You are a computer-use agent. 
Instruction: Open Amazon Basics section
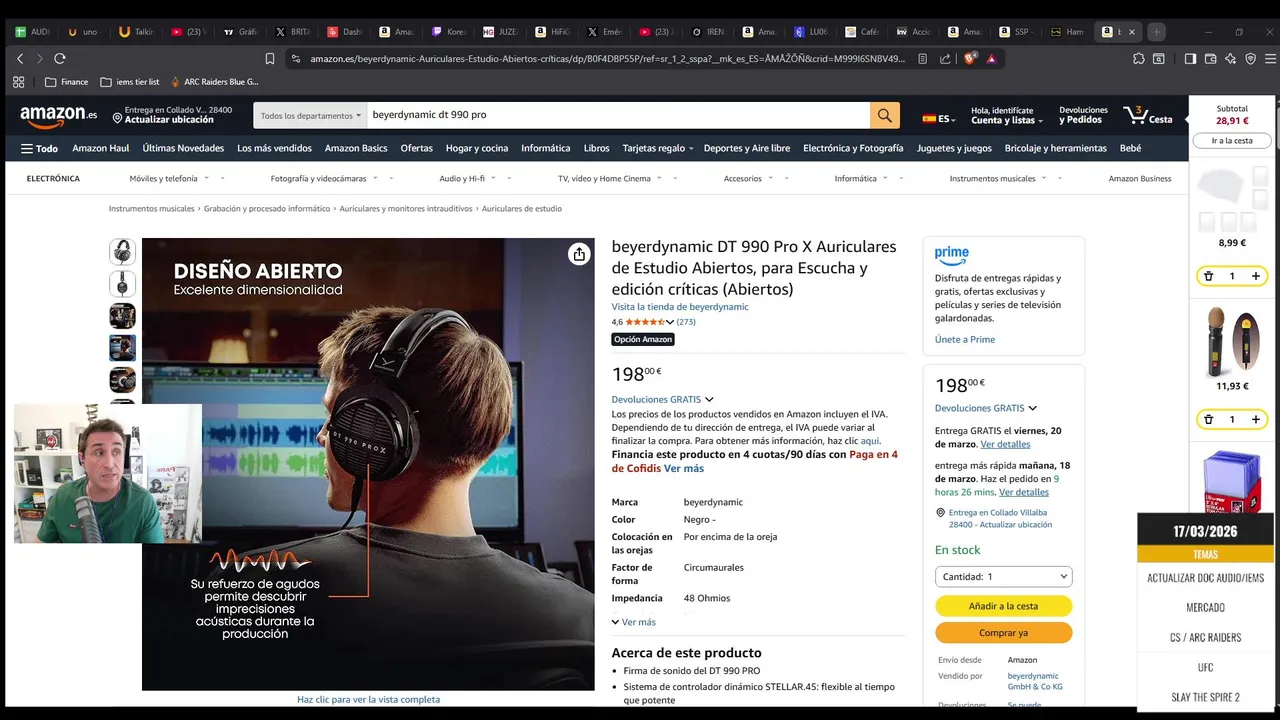(356, 148)
